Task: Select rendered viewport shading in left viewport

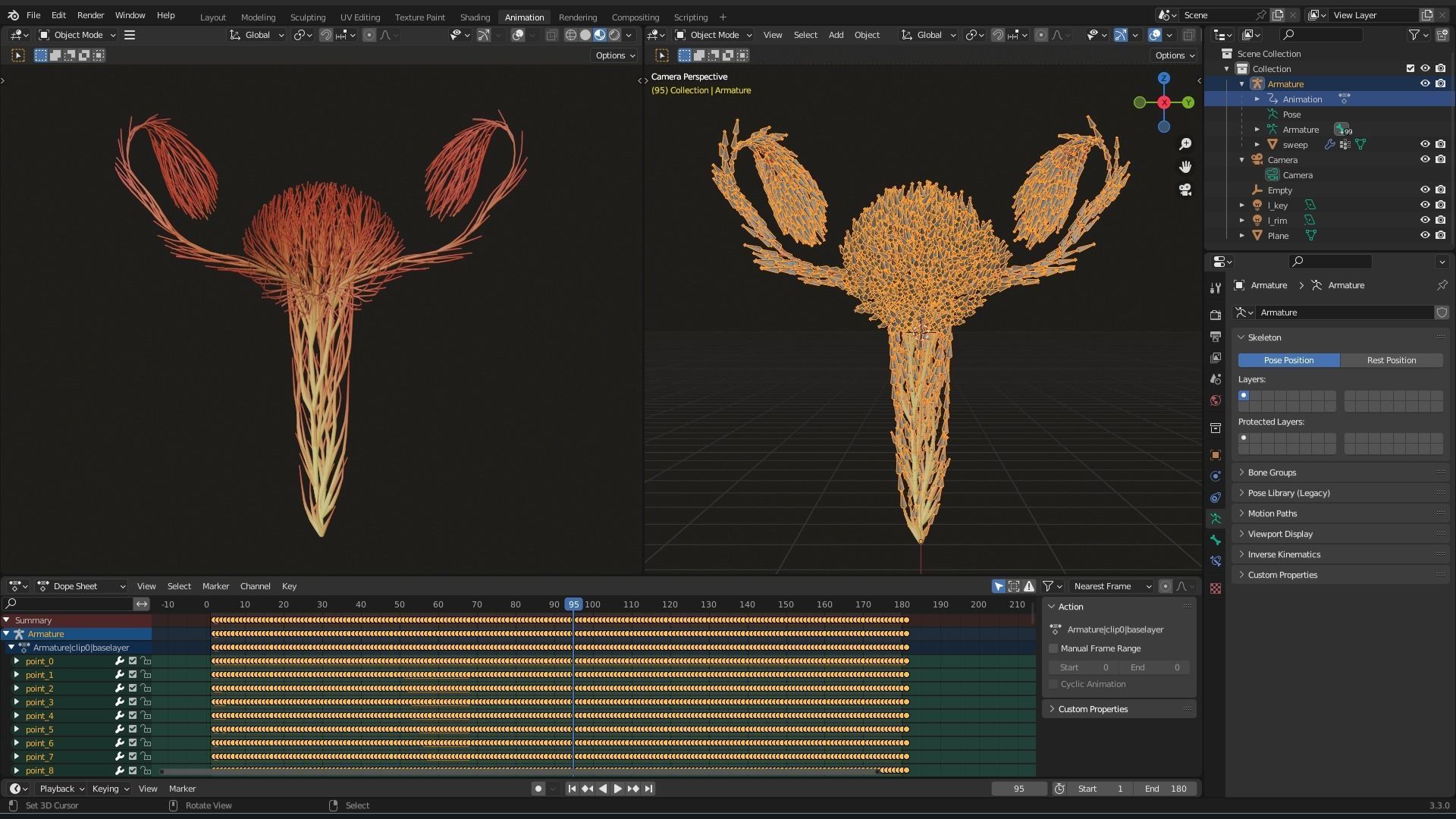Action: coord(614,35)
